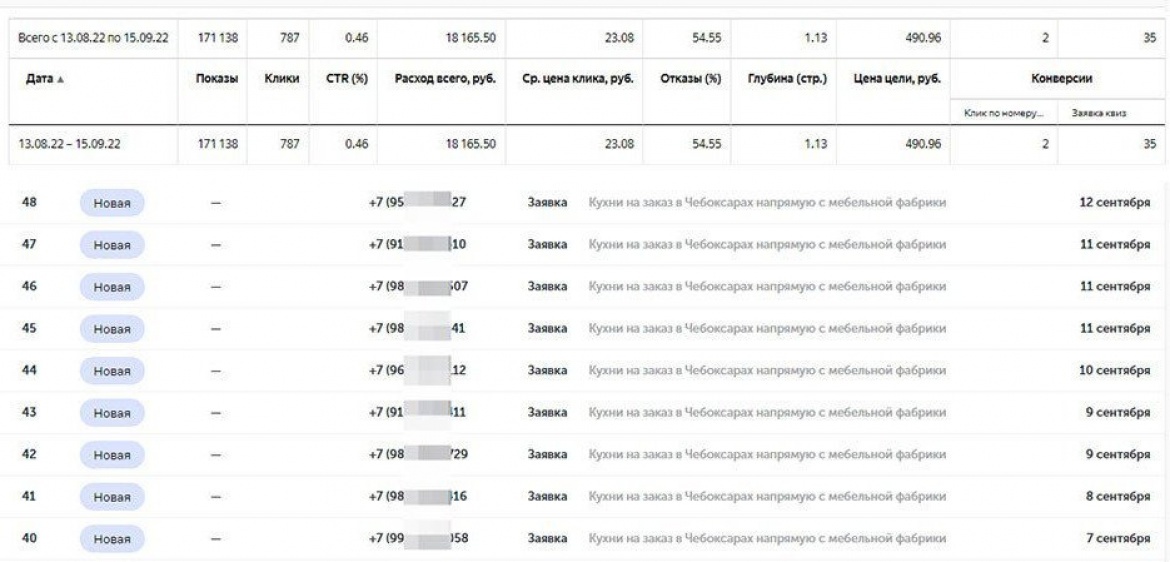This screenshot has height=562, width=1170.
Task: Click the Клики column header
Action: tap(281, 79)
